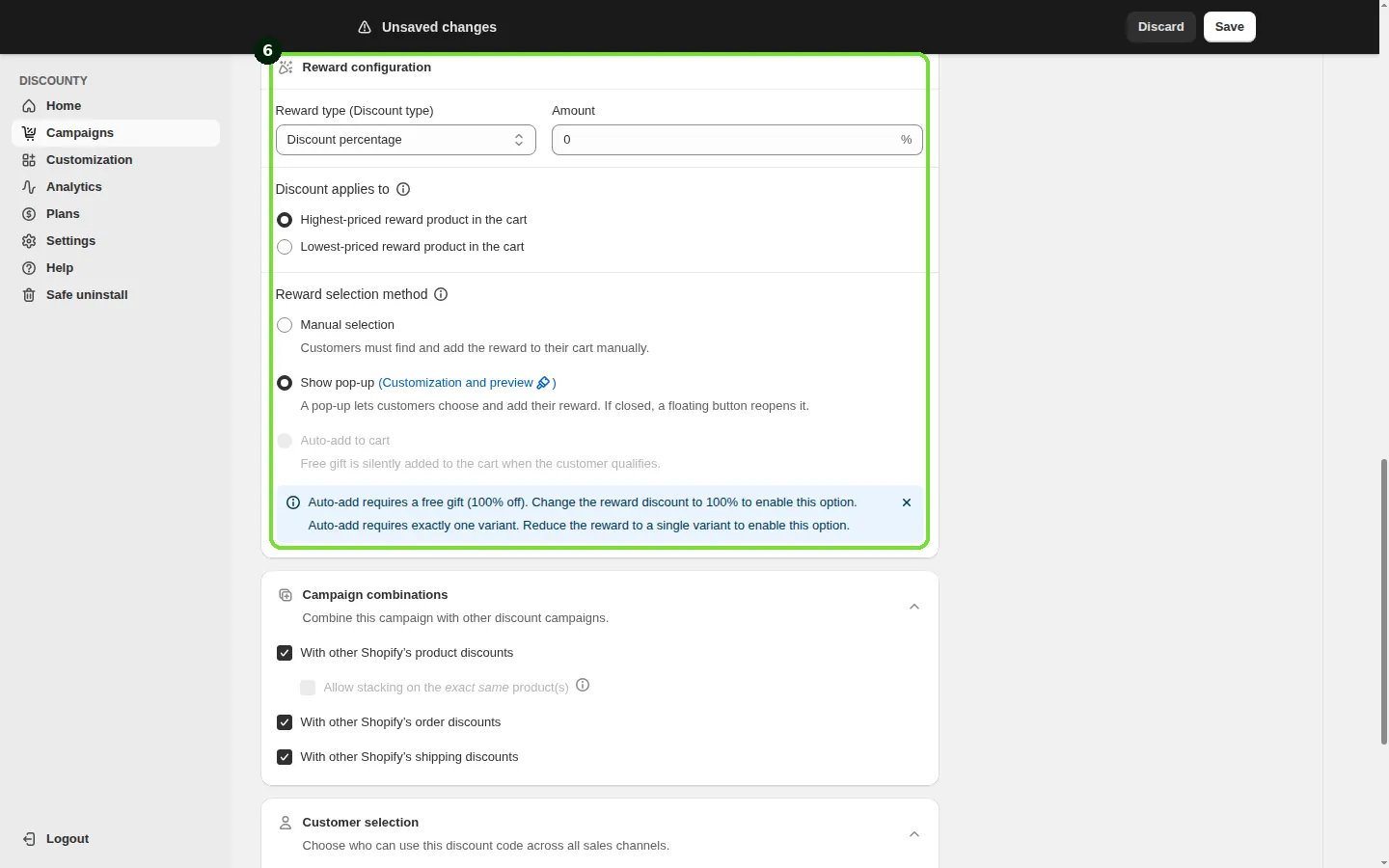Click the Customer selection person icon

[286, 823]
